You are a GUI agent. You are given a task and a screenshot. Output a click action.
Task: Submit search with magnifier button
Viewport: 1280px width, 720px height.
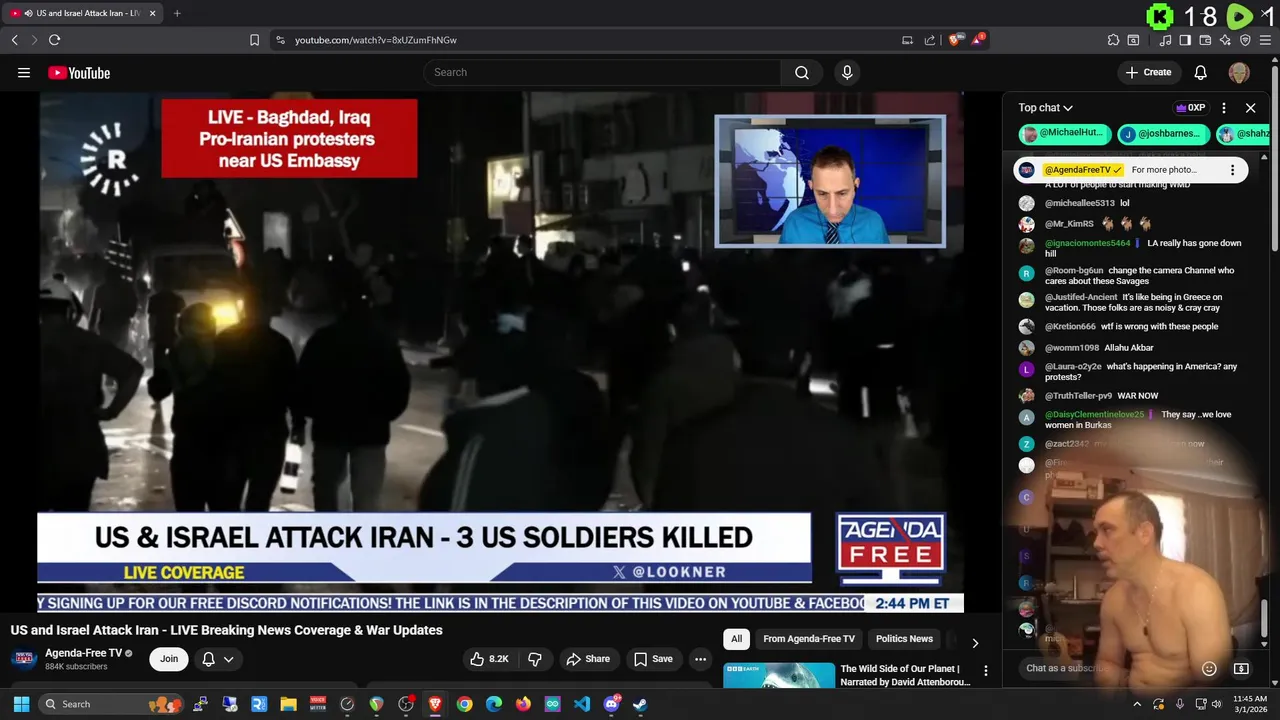(x=802, y=72)
